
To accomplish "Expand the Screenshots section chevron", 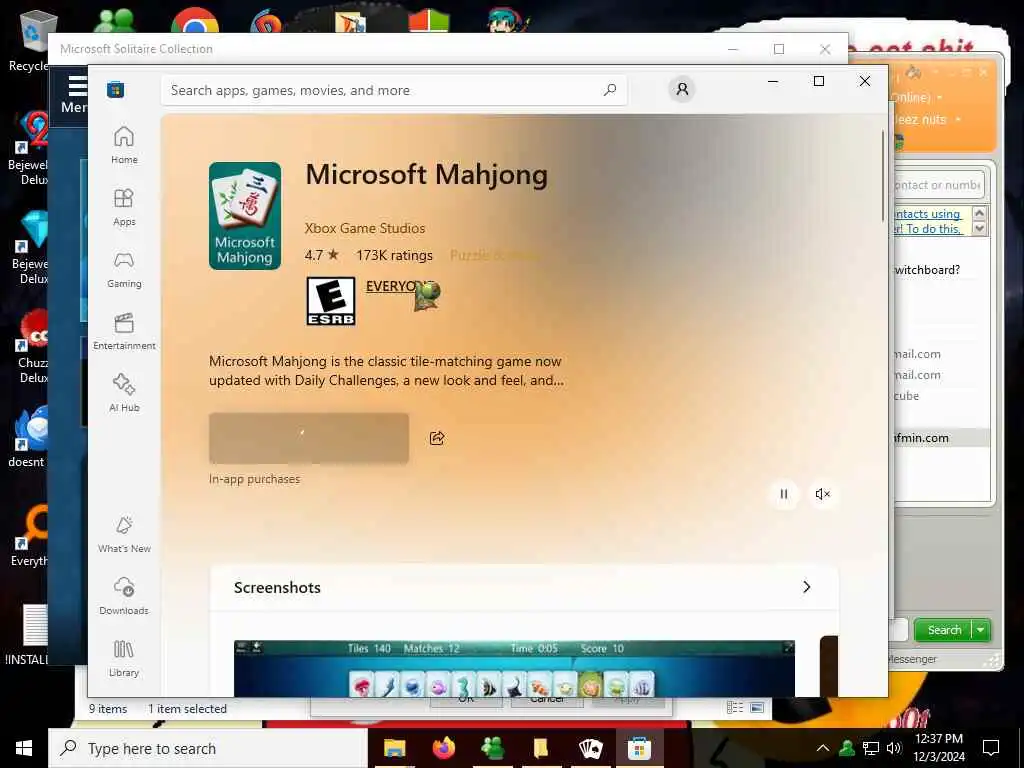I will (807, 587).
